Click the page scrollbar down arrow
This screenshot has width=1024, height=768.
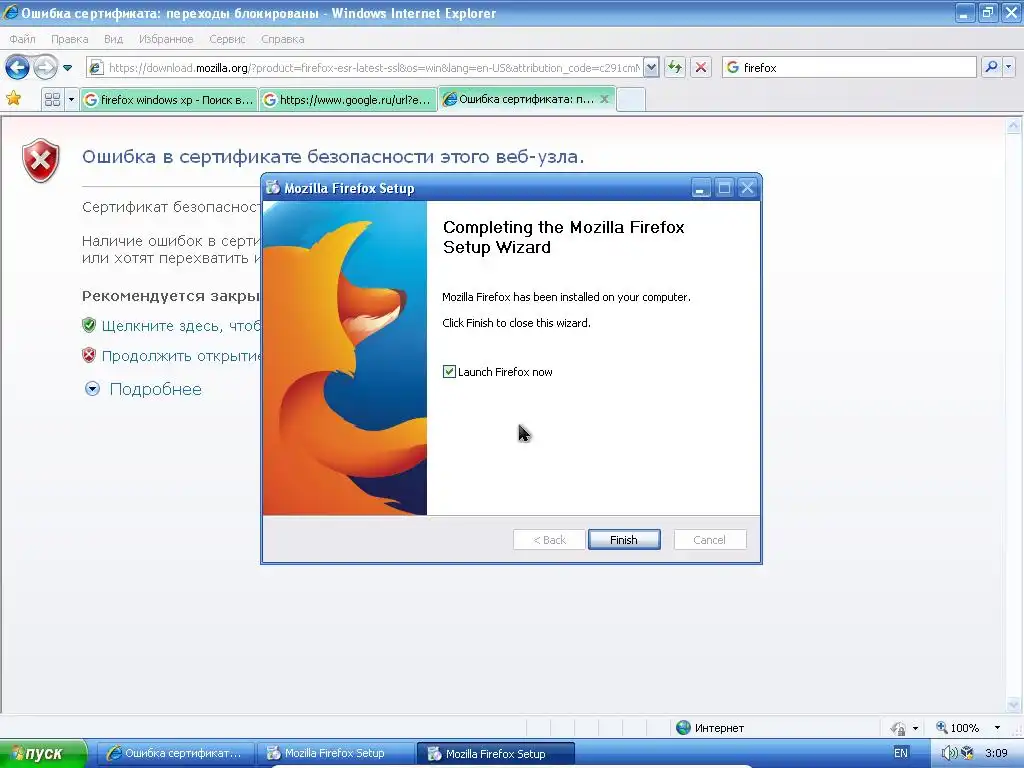[1014, 704]
